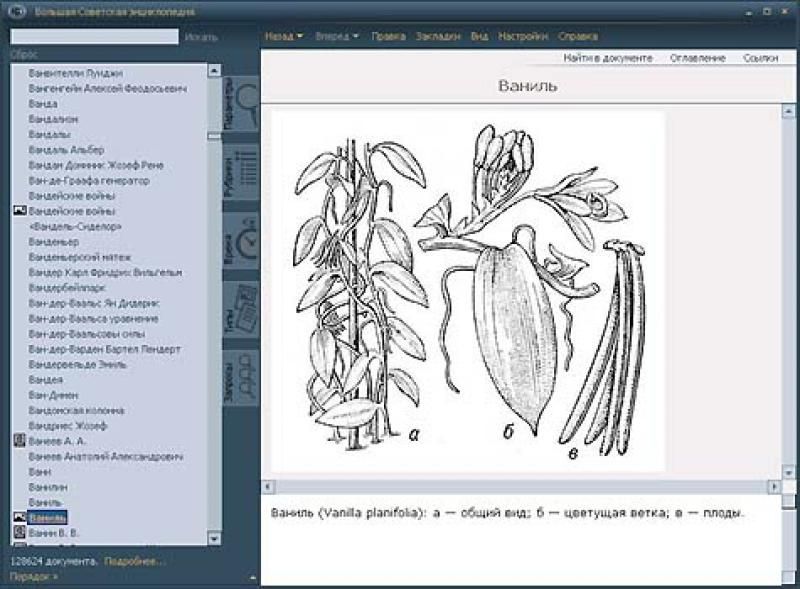Open the Назад history dropdown

tap(285, 37)
